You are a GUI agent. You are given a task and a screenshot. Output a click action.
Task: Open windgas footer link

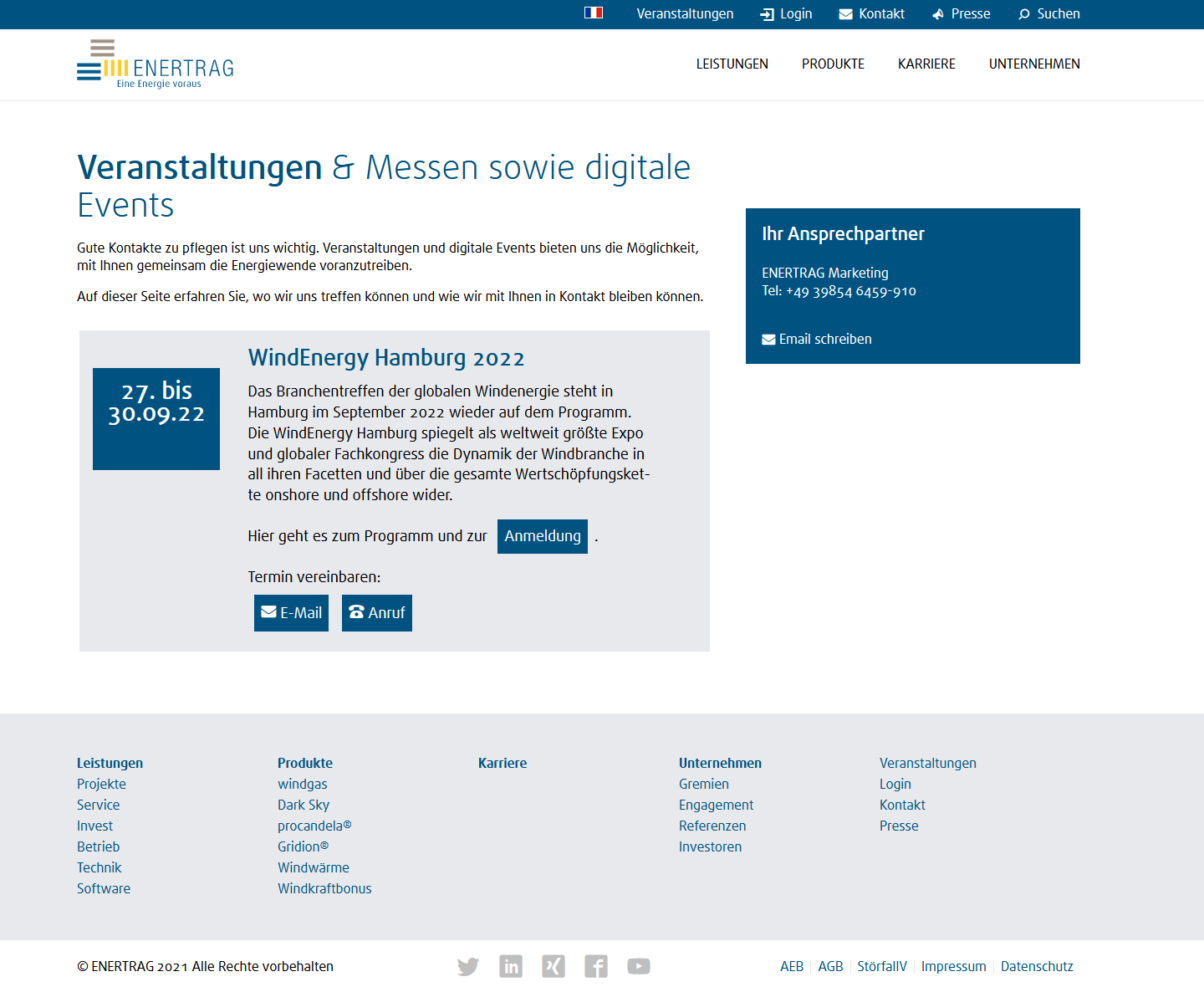303,784
